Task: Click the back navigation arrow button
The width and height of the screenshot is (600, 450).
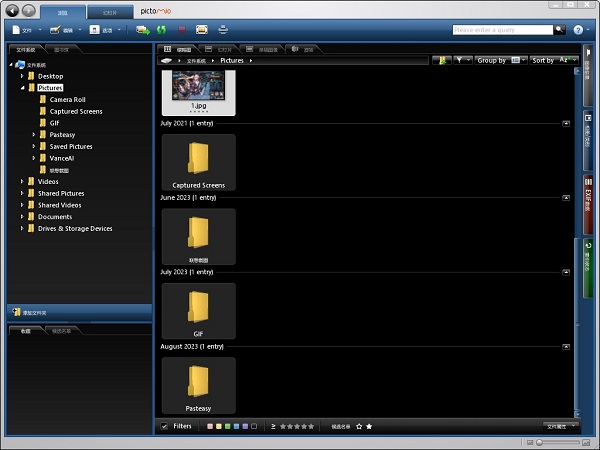Action: point(12,11)
